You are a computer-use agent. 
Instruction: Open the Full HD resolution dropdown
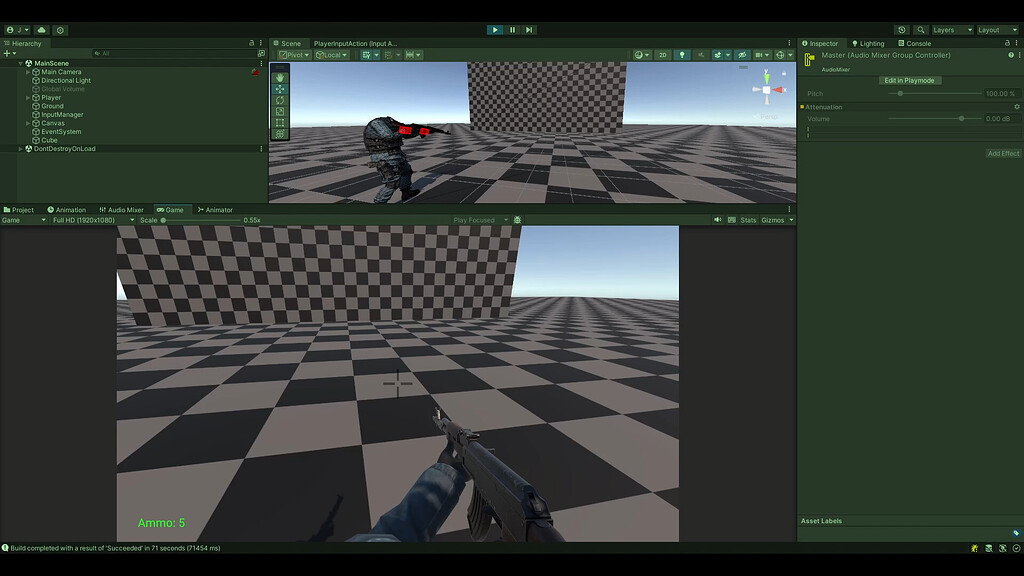[x=93, y=220]
